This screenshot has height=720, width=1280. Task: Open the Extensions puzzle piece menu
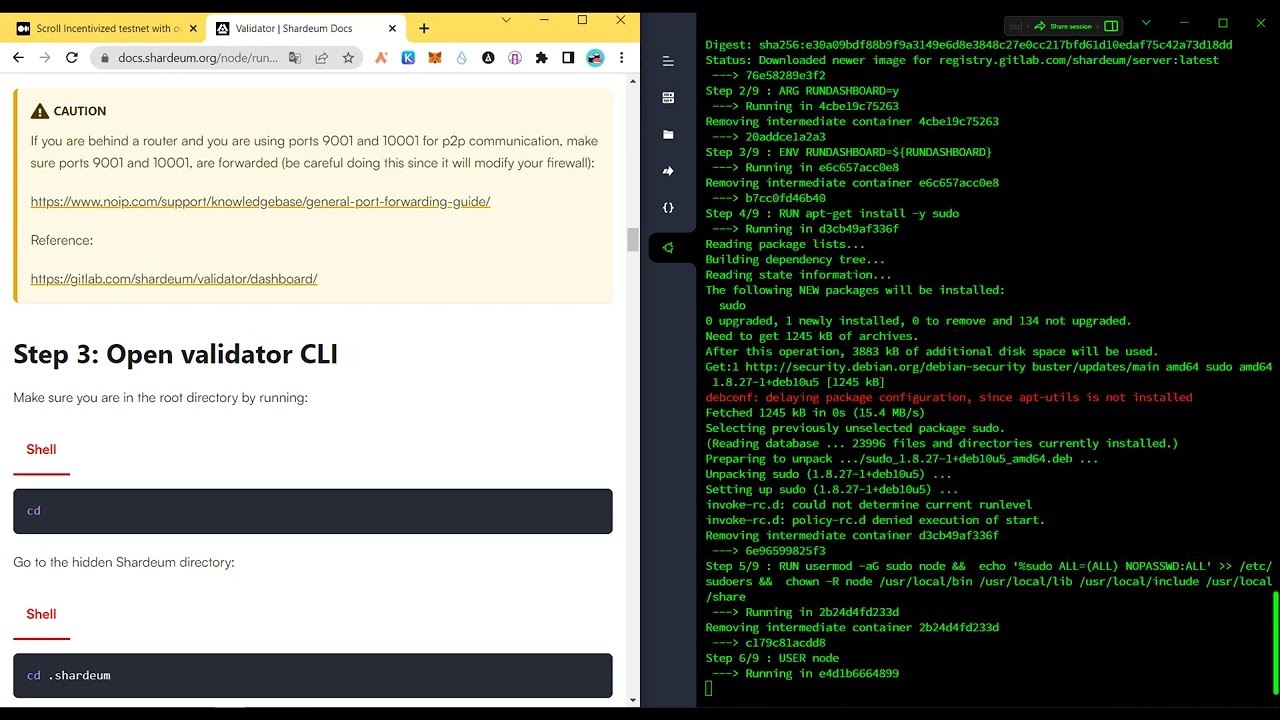pos(541,58)
